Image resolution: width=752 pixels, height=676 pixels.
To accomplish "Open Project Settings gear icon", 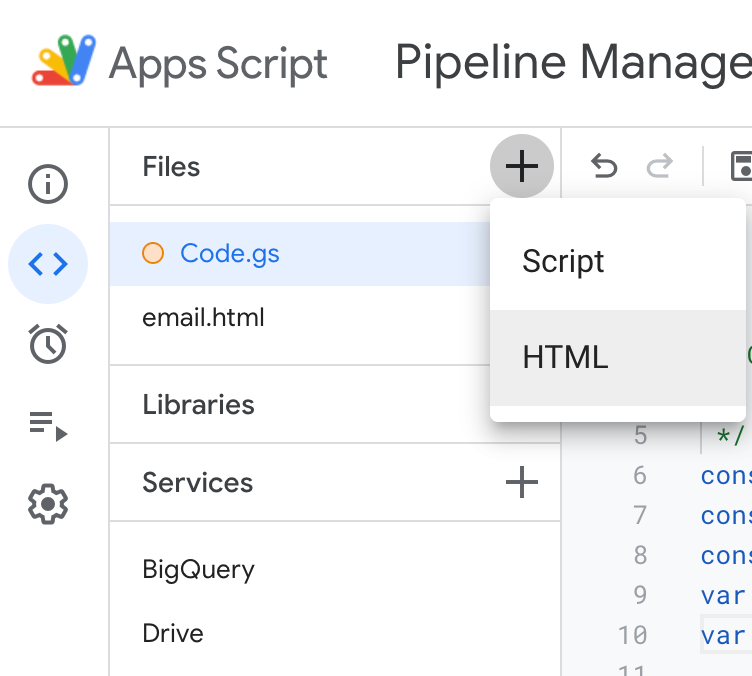I will [x=48, y=504].
